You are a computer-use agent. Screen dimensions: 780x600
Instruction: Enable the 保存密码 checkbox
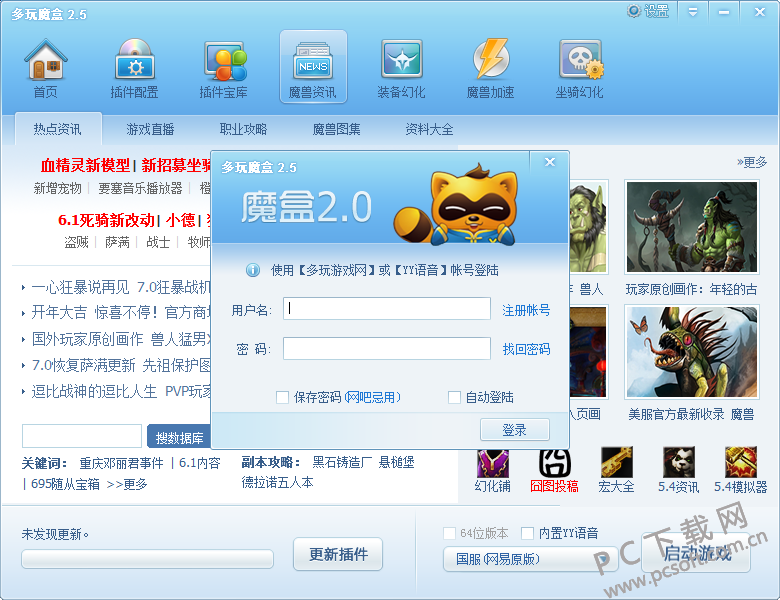(x=283, y=397)
